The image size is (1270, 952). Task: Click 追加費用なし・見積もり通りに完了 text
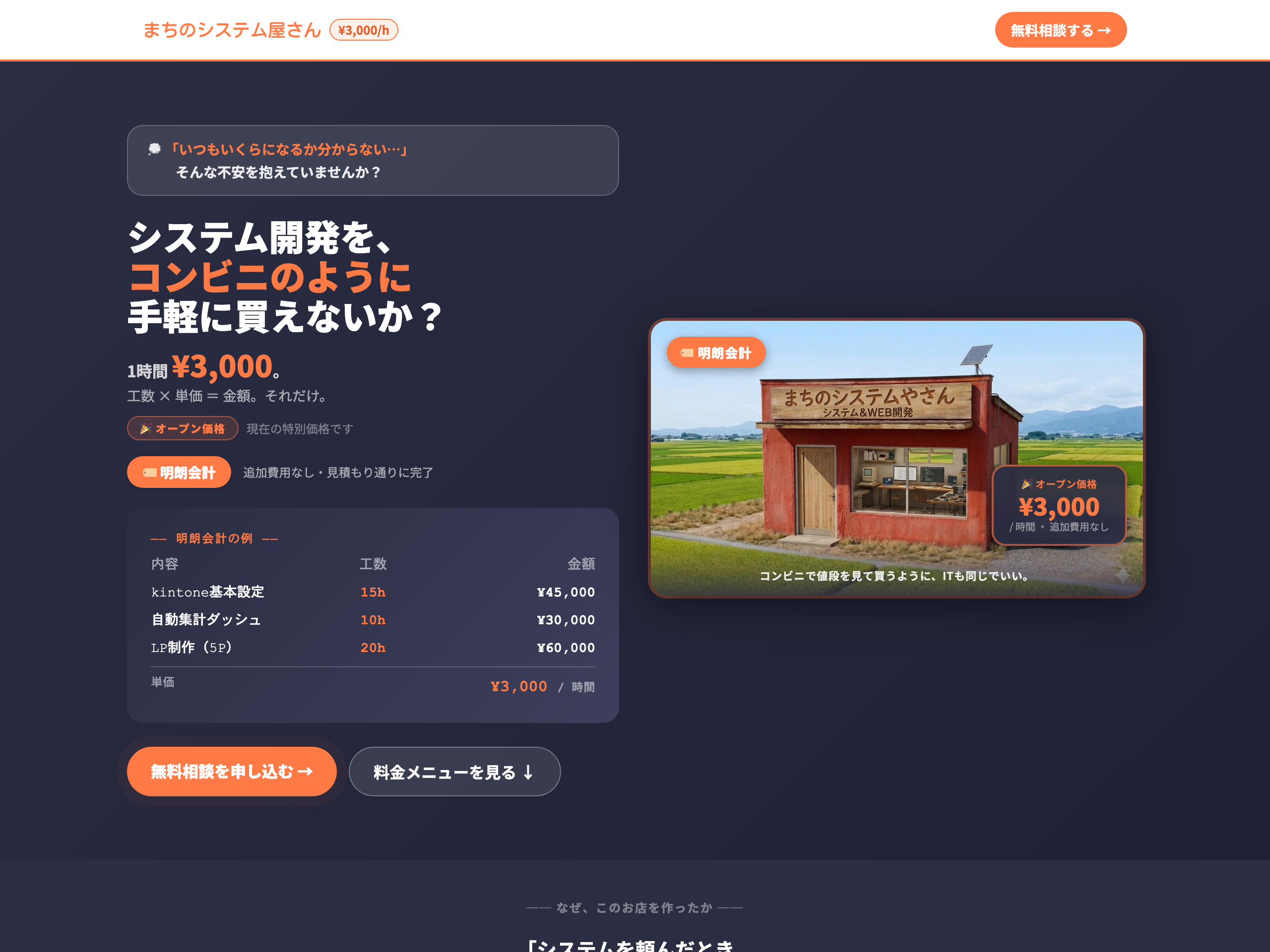point(338,472)
